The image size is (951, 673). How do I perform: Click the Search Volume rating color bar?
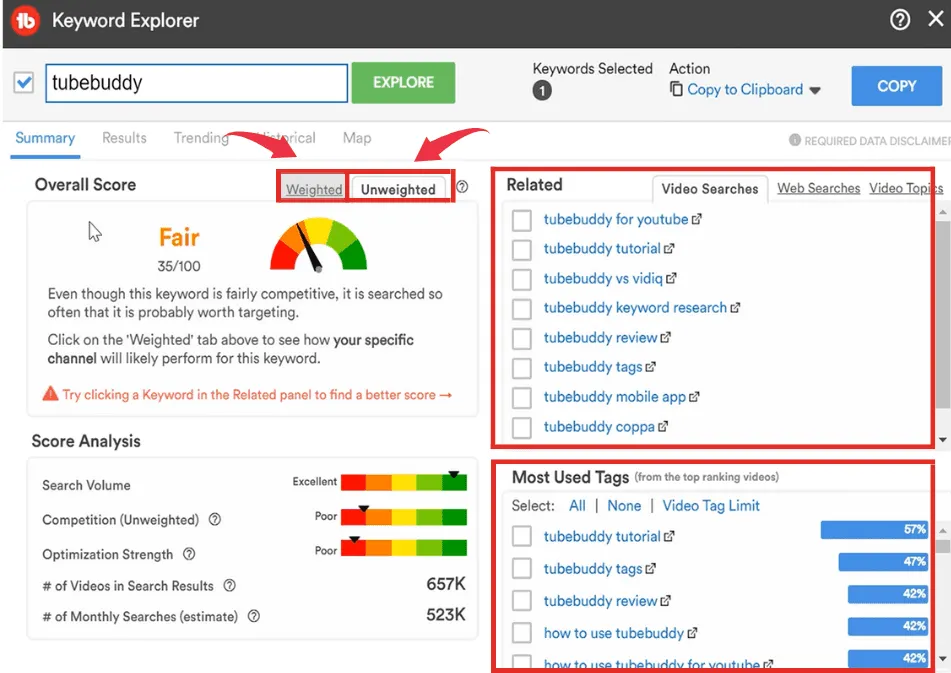pyautogui.click(x=404, y=483)
